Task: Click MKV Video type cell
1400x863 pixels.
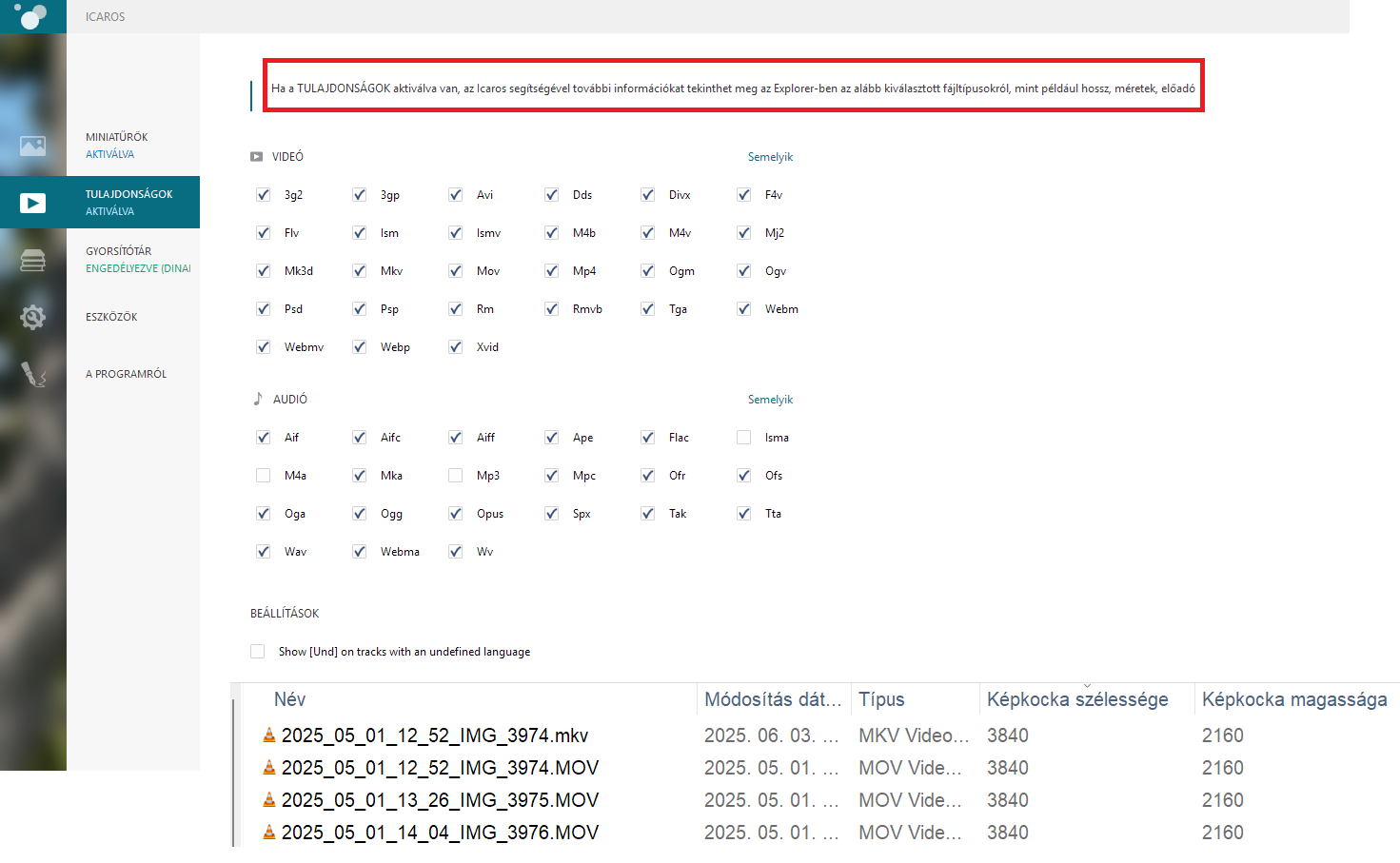Action: click(x=914, y=736)
